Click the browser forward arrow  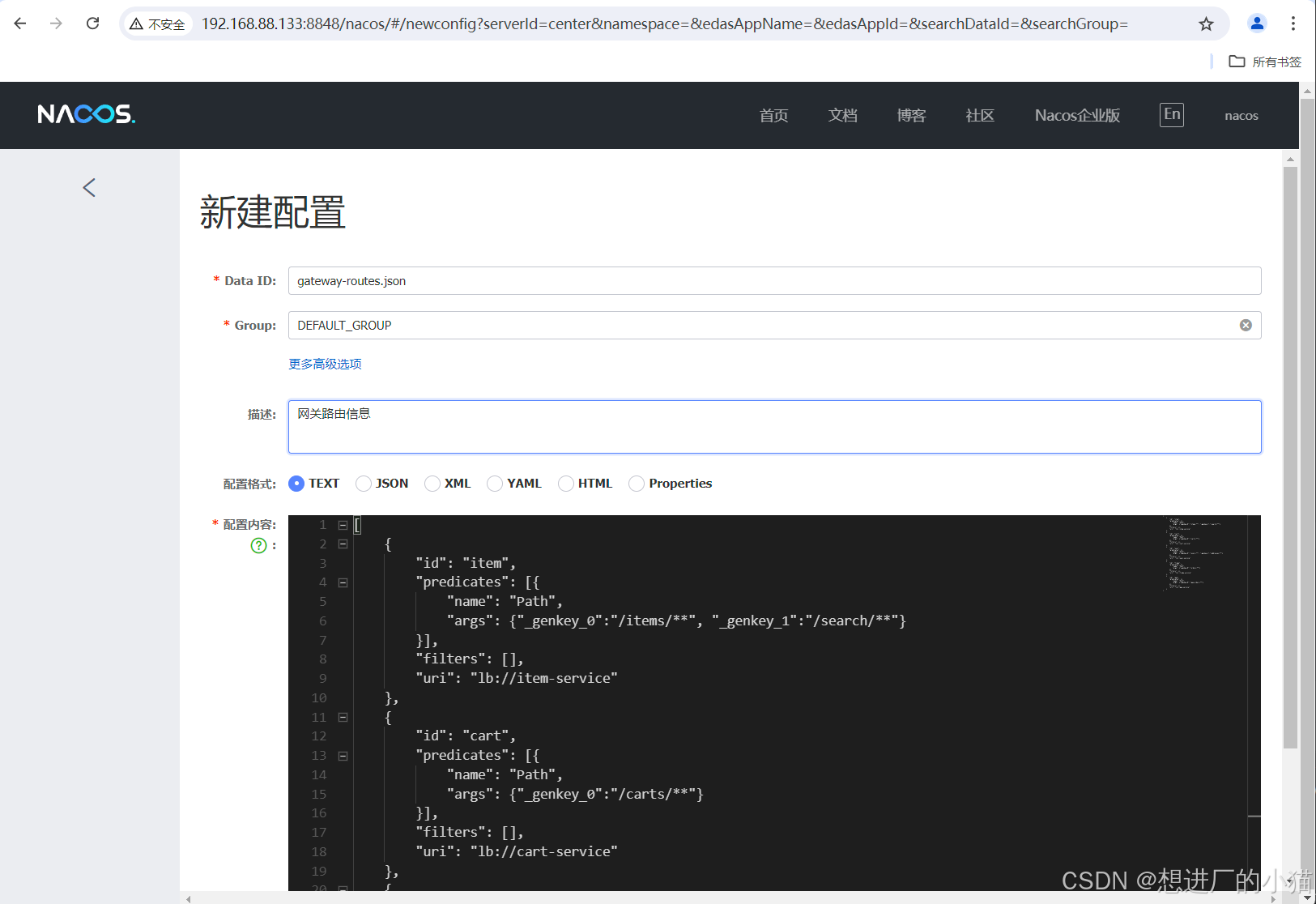tap(56, 23)
